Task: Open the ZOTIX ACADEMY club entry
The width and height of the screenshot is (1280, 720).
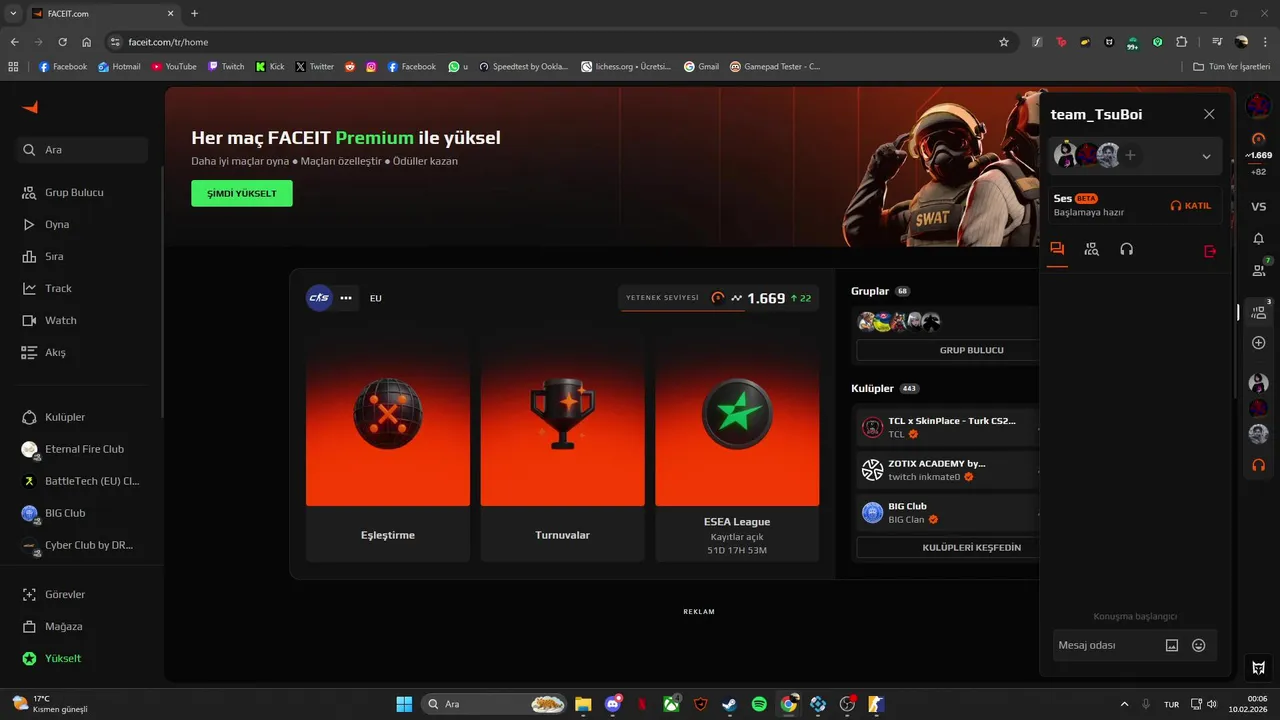Action: (948, 470)
